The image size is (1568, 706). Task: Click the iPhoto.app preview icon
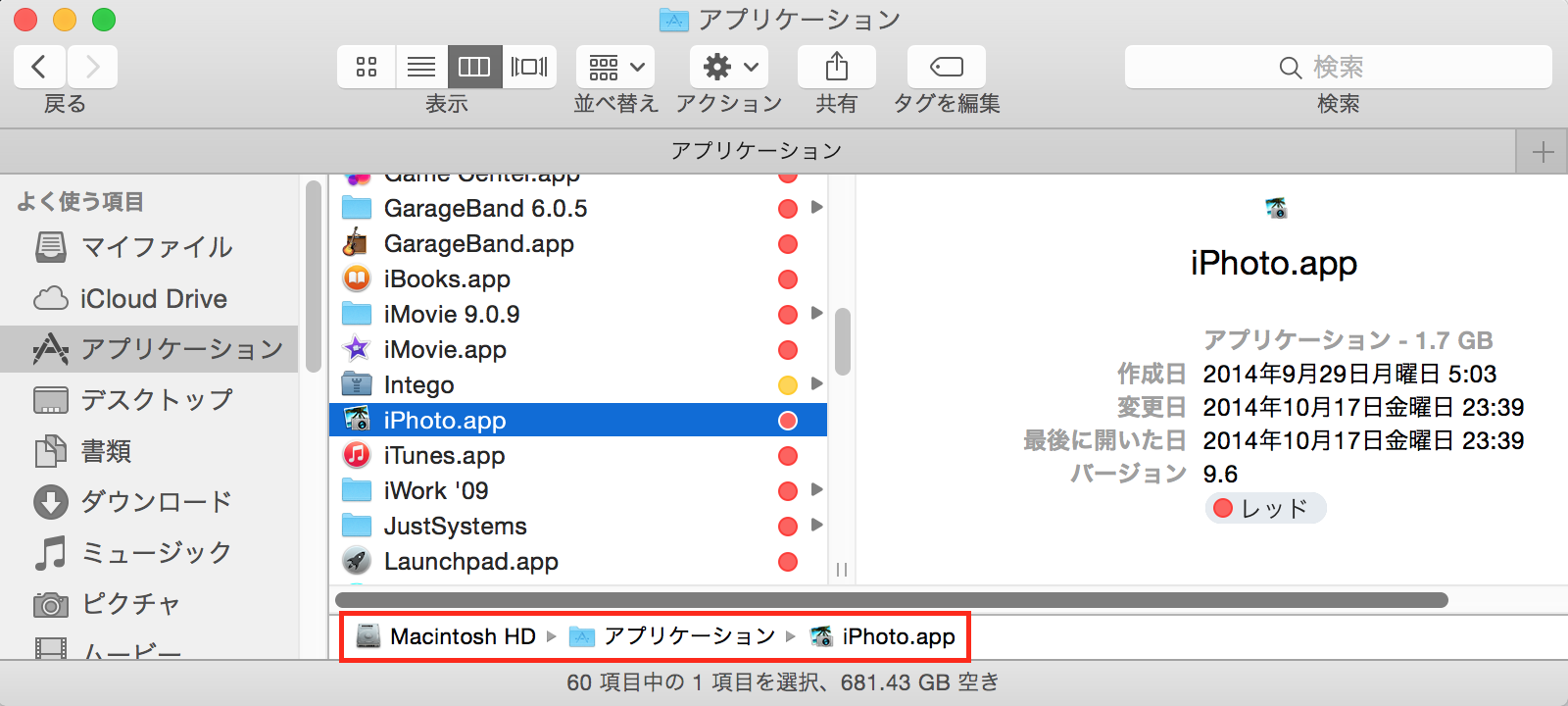(x=1275, y=208)
